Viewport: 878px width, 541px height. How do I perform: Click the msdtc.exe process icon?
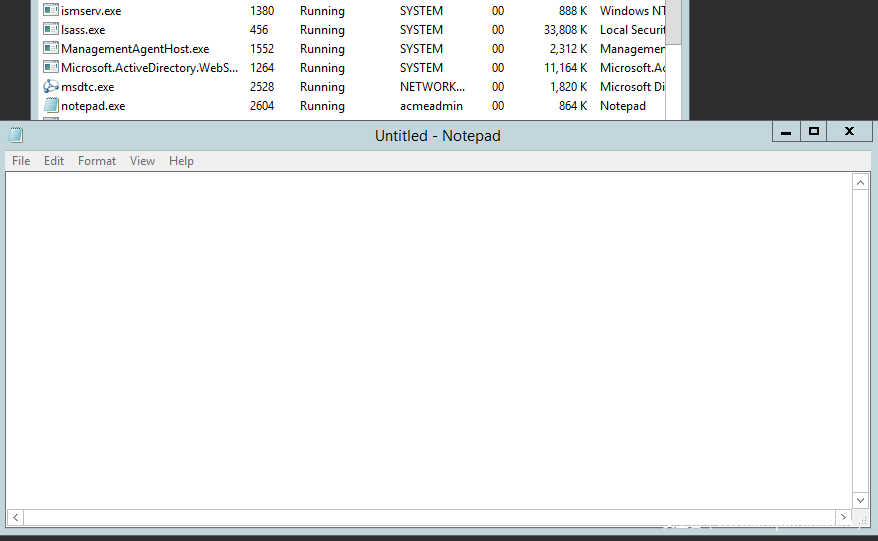[x=51, y=86]
